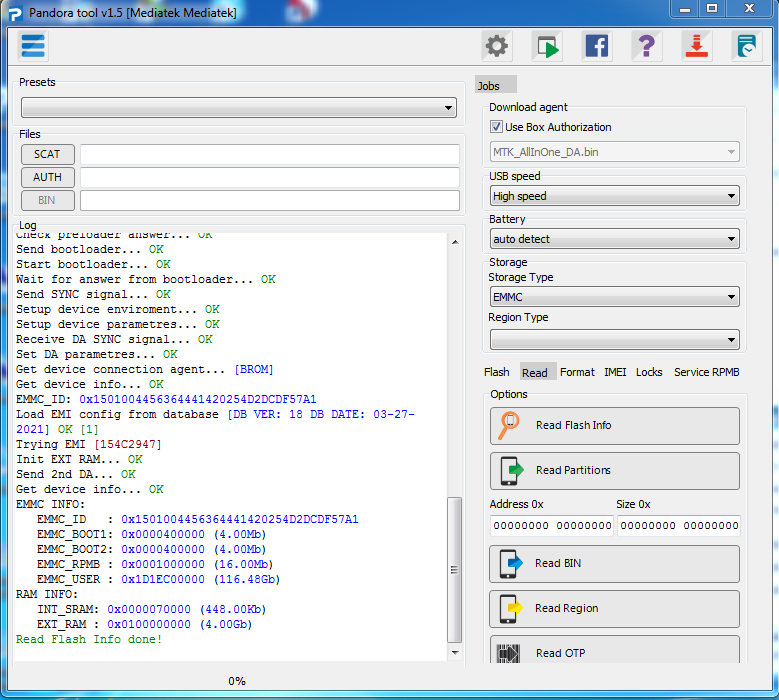The width and height of the screenshot is (779, 700).
Task: Click the 0% progress bar
Action: 237,681
